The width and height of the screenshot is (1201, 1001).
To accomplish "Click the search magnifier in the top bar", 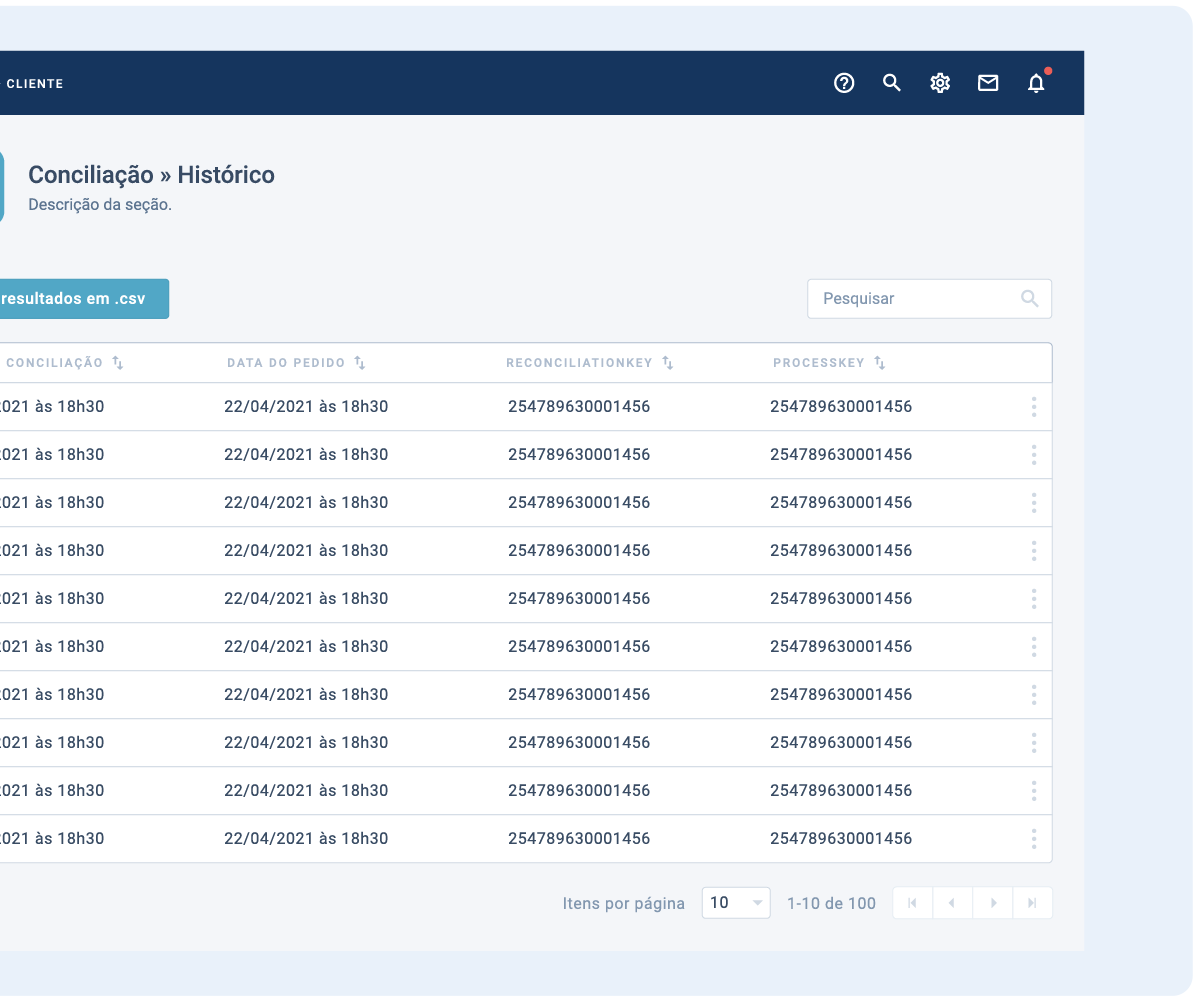I will 892,83.
